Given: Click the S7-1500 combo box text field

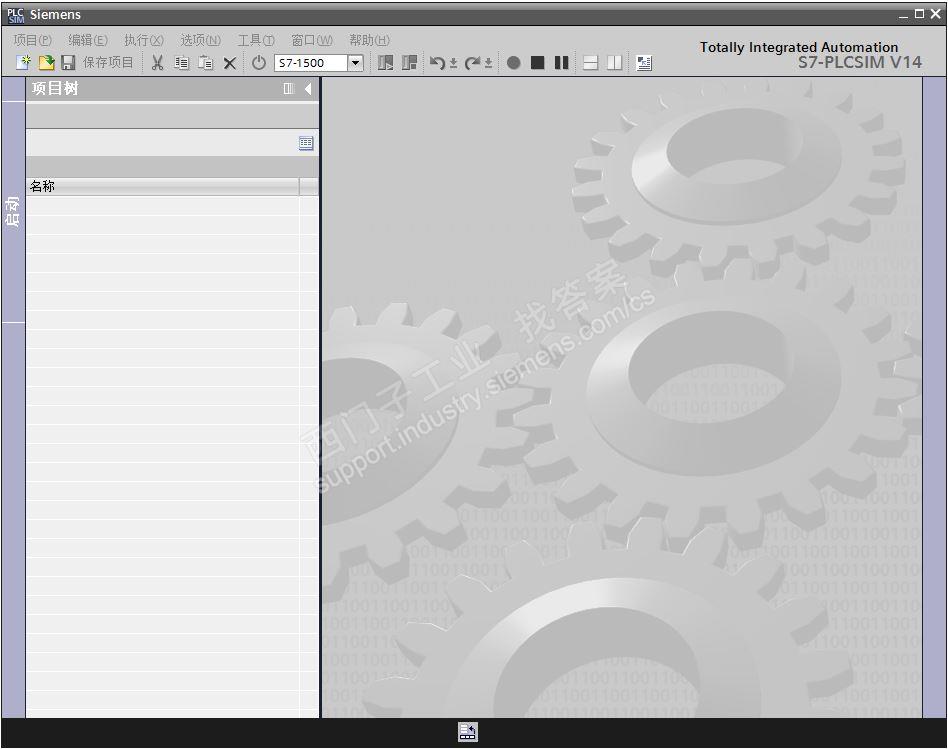Looking at the screenshot, I should (x=311, y=62).
